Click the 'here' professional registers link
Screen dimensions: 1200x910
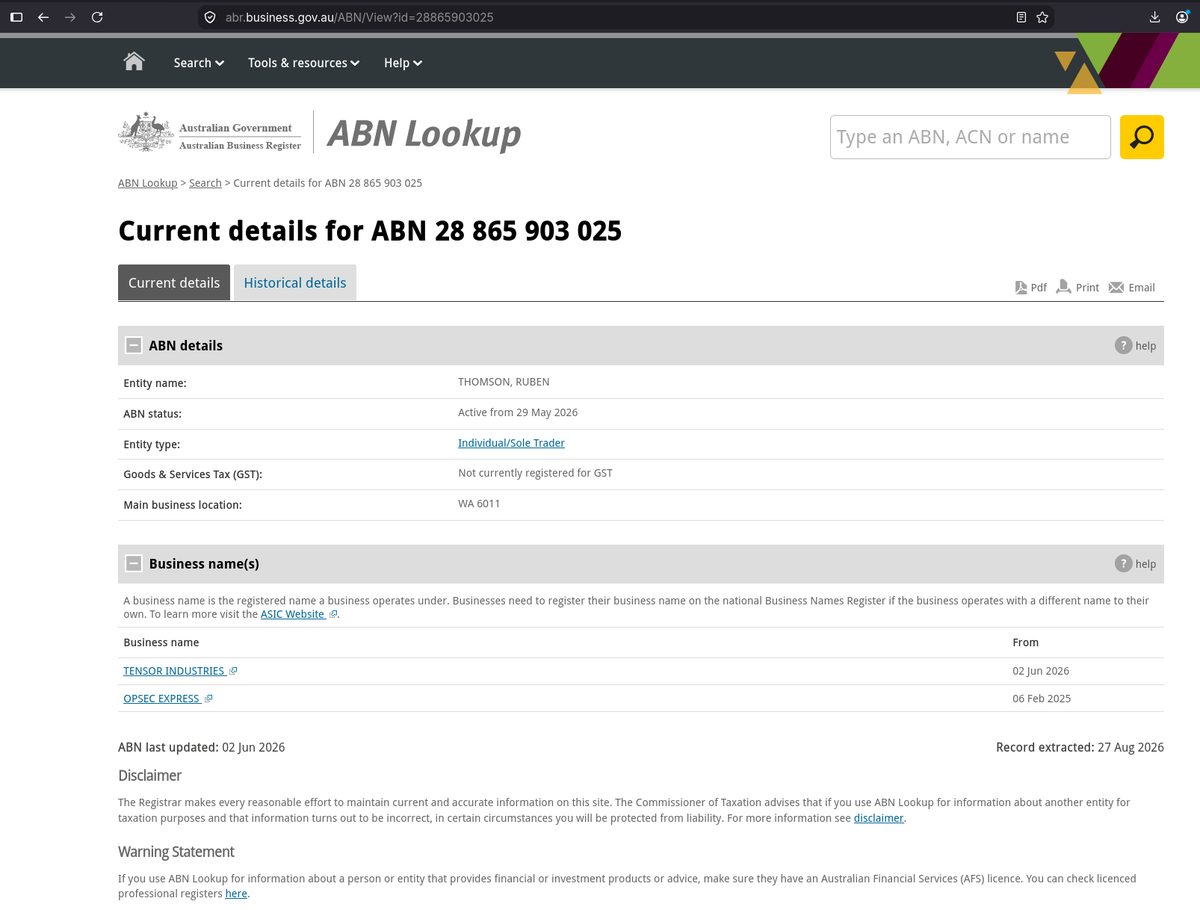click(236, 894)
